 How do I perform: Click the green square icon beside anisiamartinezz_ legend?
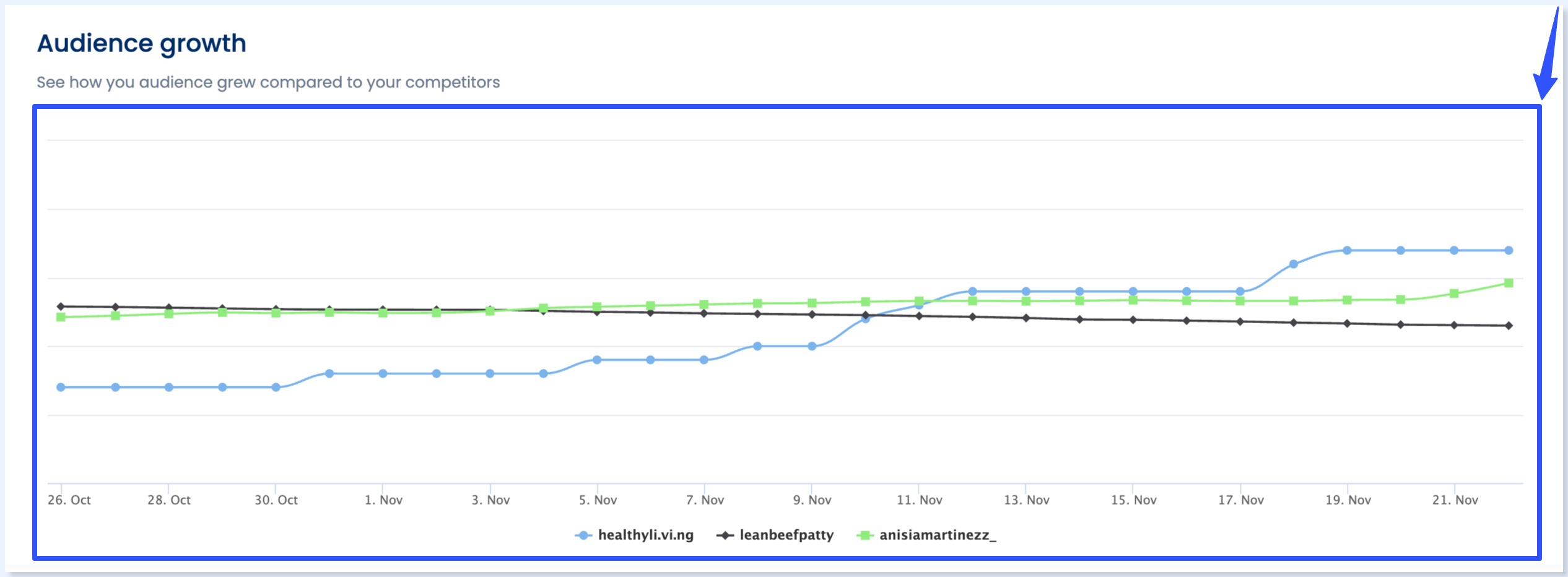point(865,536)
